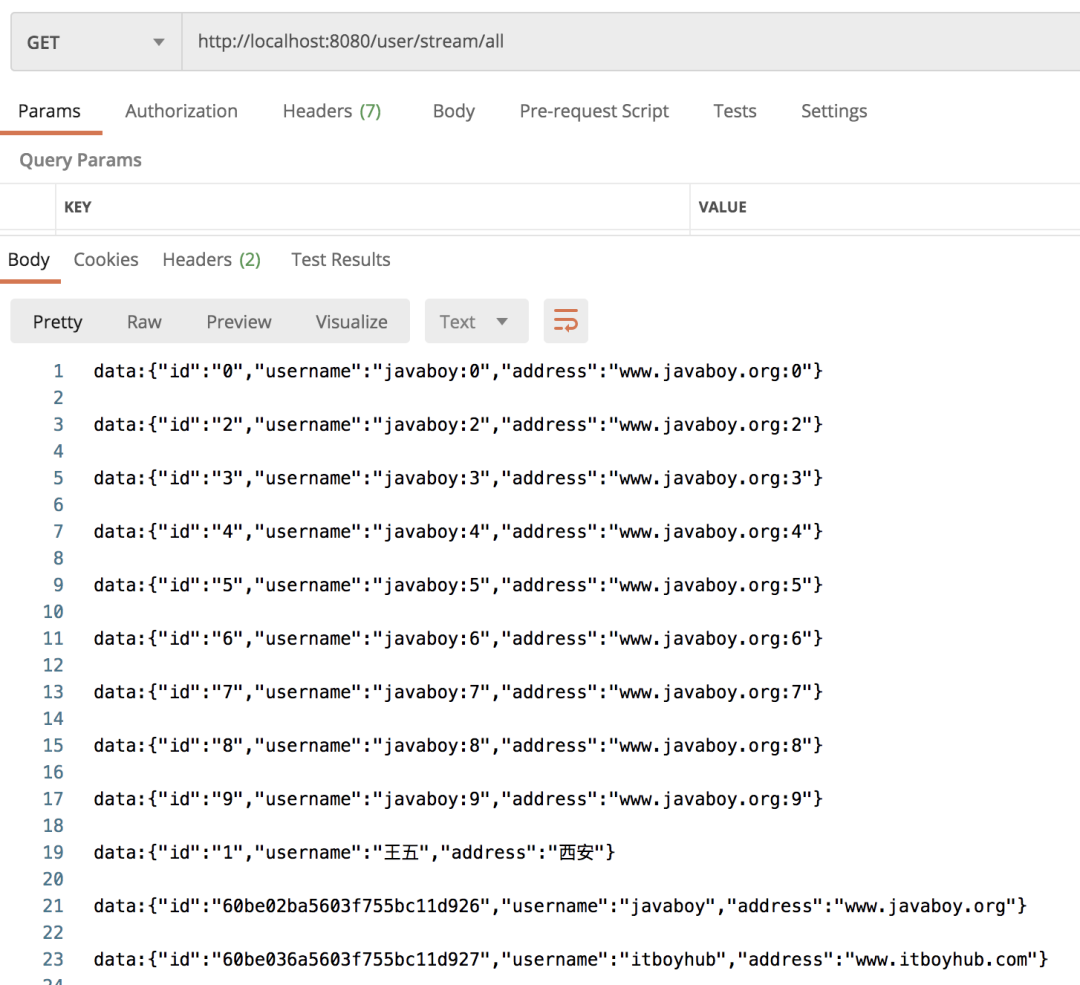Image resolution: width=1080 pixels, height=985 pixels.
Task: View response Headers (2) tab
Action: (211, 260)
